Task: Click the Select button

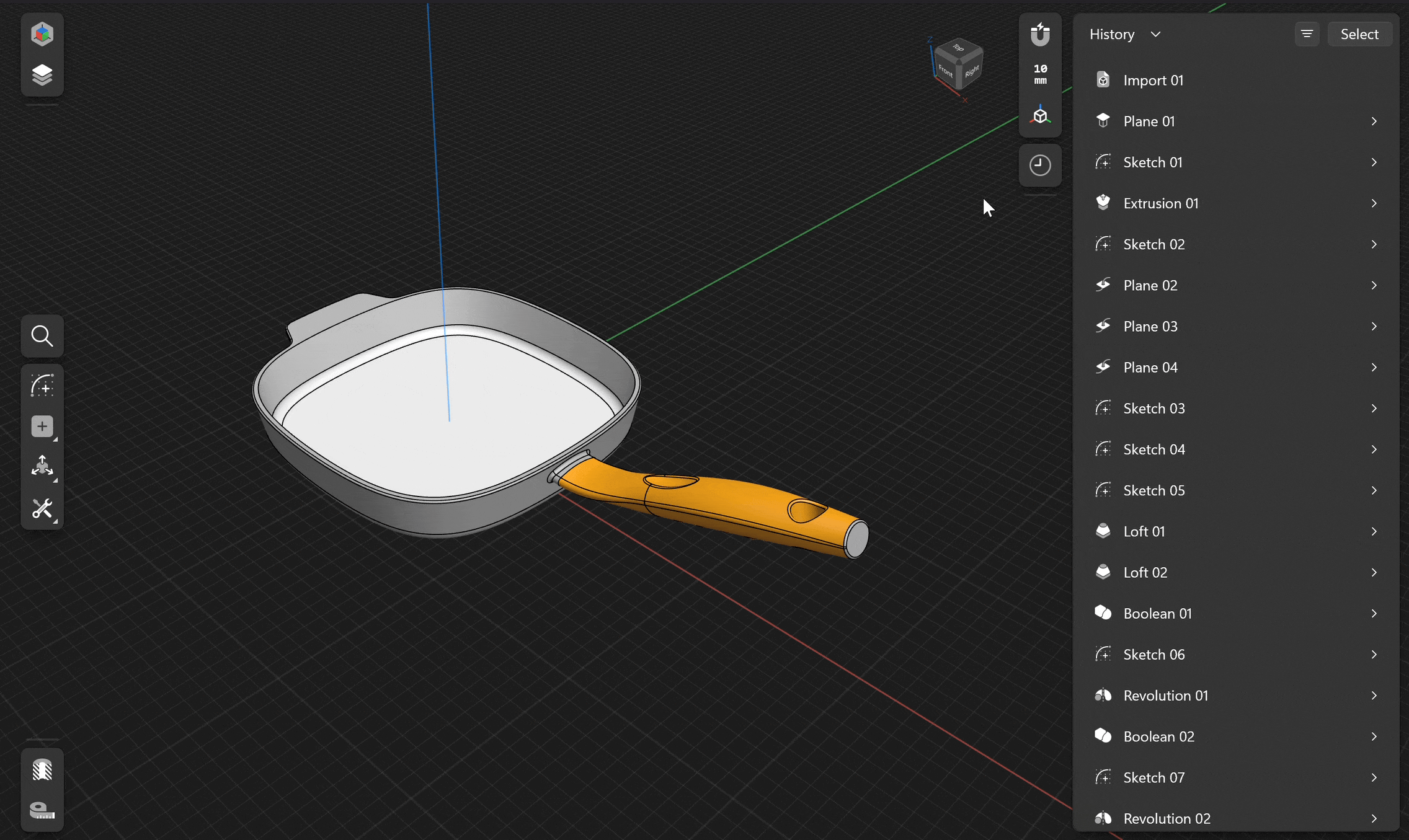Action: (1359, 34)
